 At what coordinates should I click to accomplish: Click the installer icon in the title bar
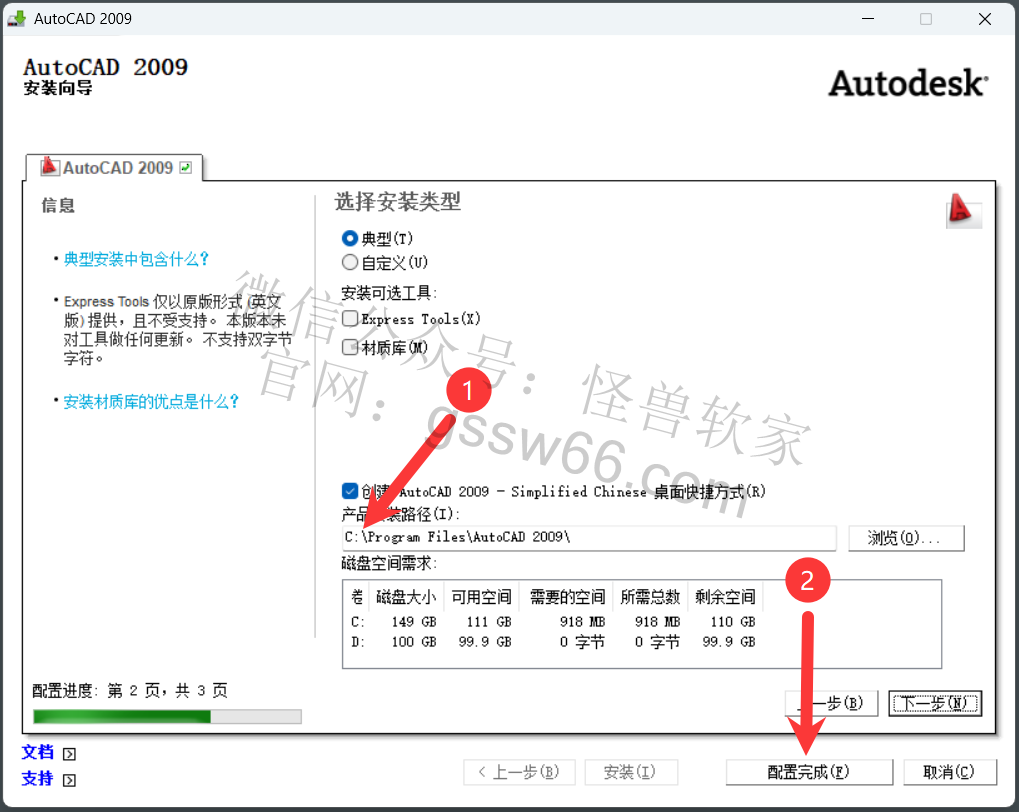(16, 19)
